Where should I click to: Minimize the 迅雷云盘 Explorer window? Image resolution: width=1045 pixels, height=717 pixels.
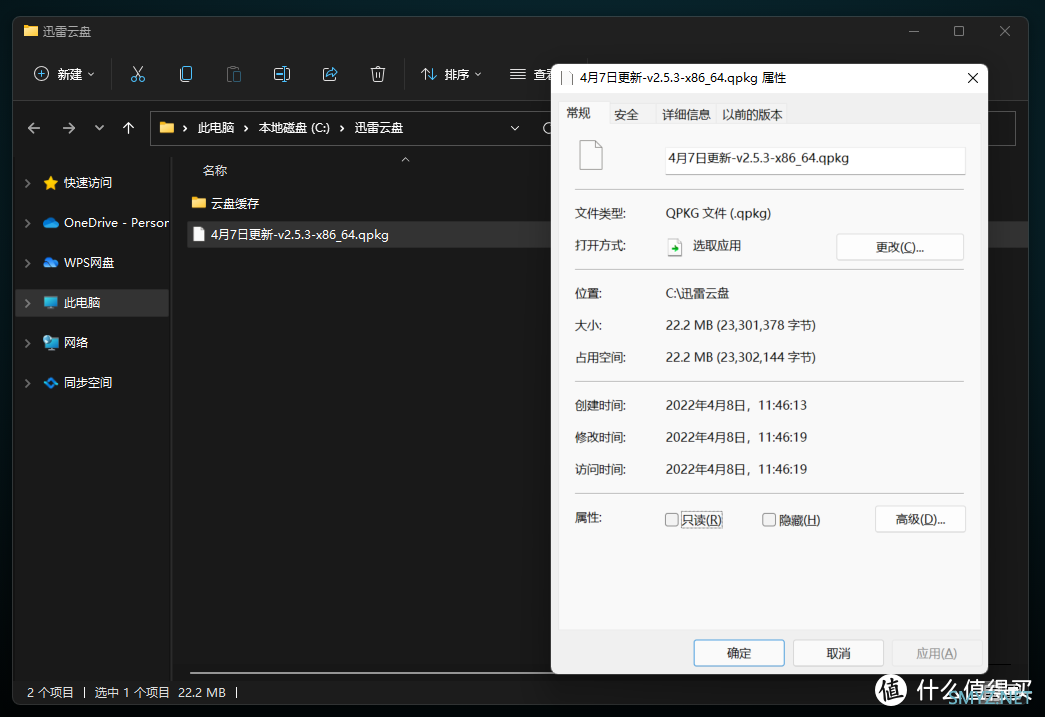click(x=914, y=31)
